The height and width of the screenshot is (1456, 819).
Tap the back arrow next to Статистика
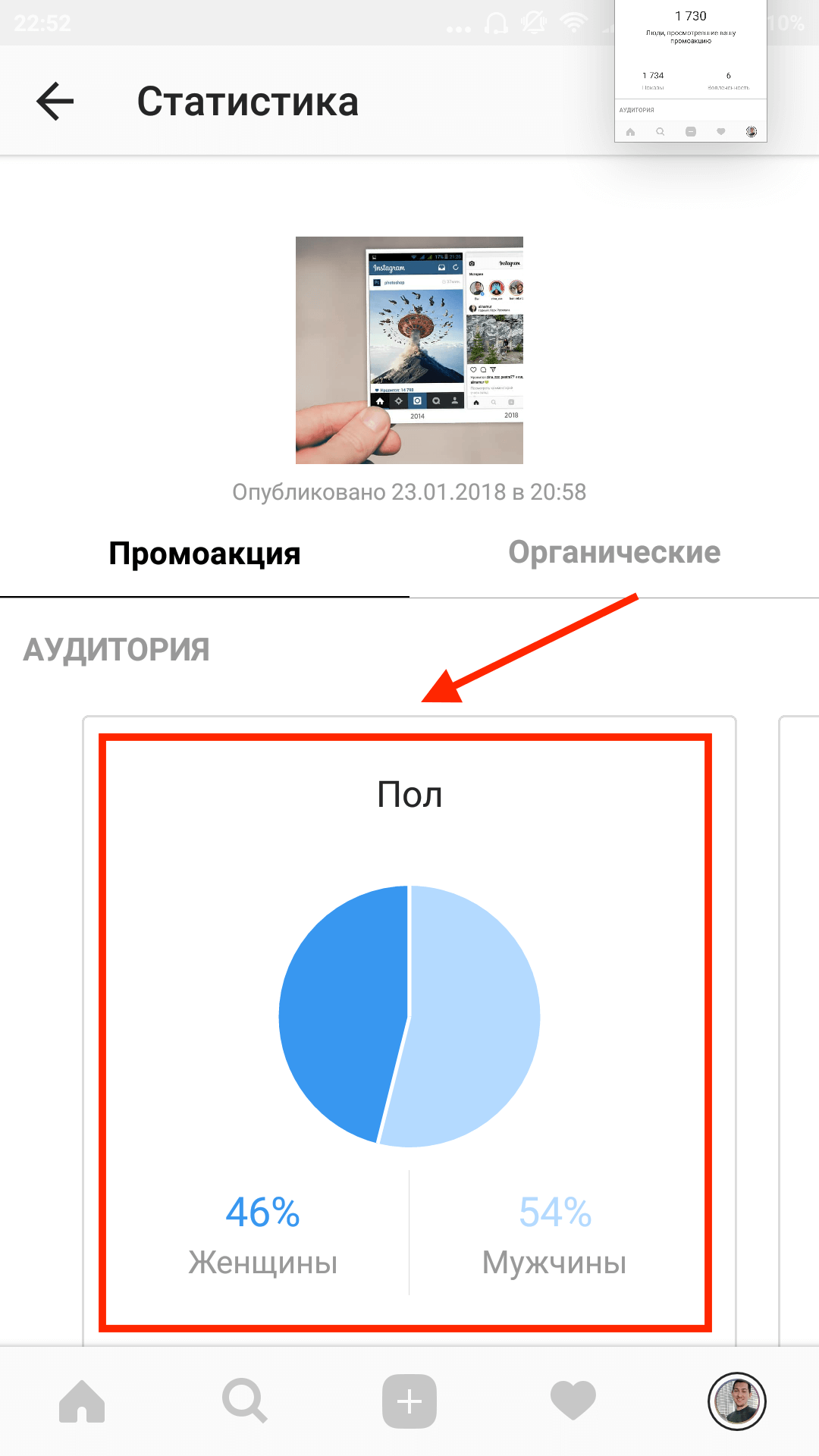(x=55, y=101)
